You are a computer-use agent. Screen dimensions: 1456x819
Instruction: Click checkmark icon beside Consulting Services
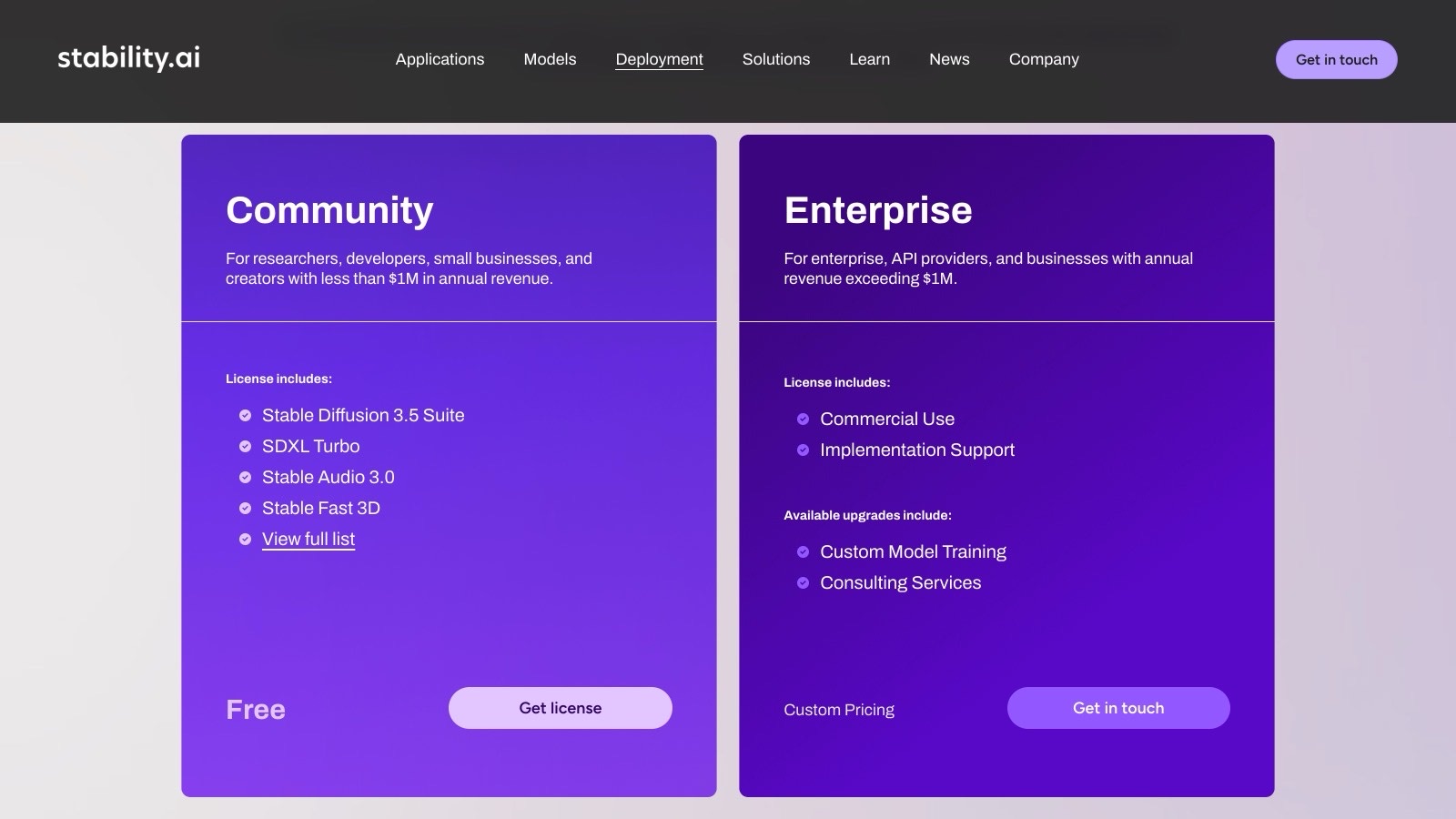803,583
